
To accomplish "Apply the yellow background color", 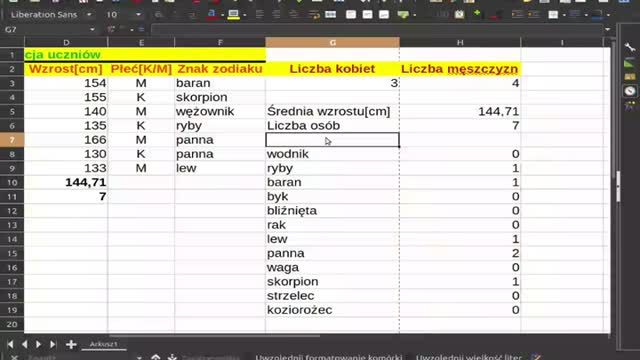I will pos(233,15).
